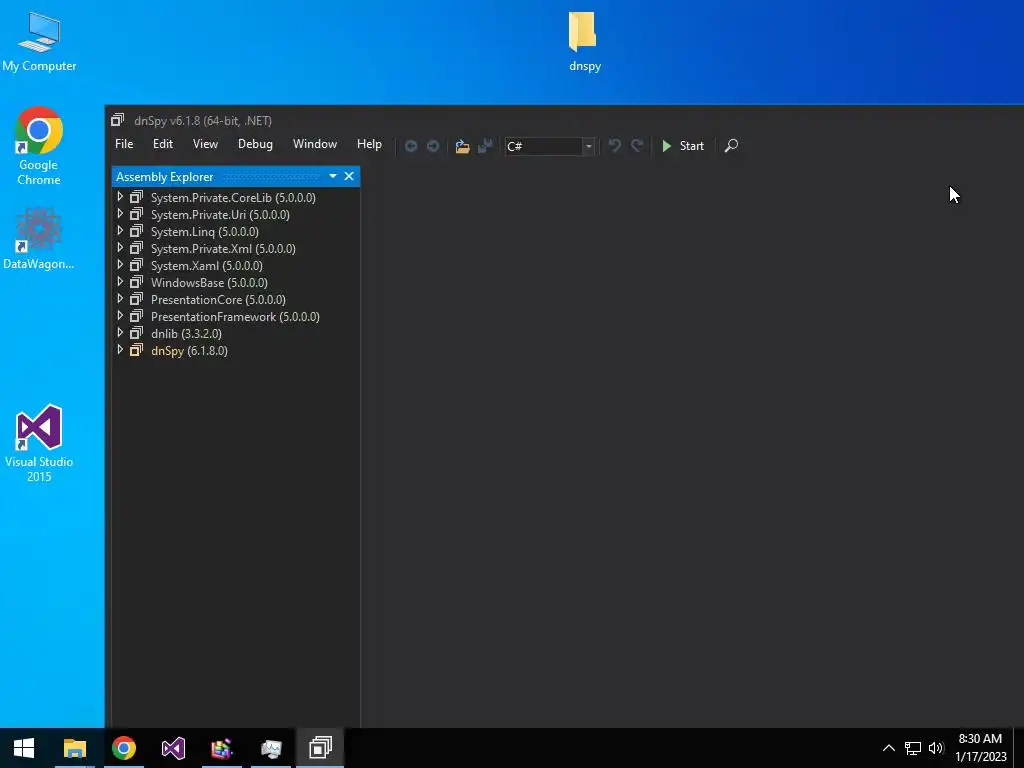The height and width of the screenshot is (768, 1024).
Task: Expand the PresentationCore node
Action: coord(120,298)
